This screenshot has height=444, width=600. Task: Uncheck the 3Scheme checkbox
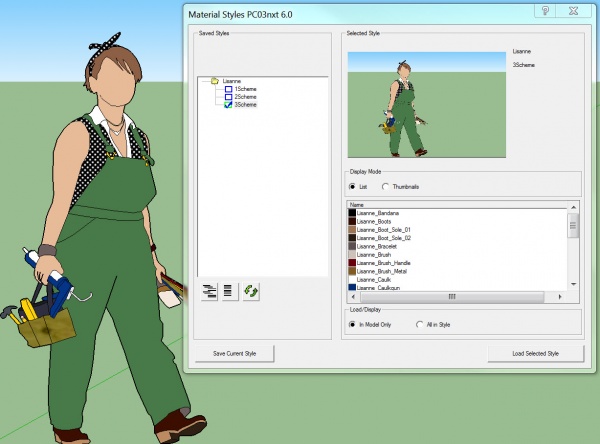click(x=228, y=105)
